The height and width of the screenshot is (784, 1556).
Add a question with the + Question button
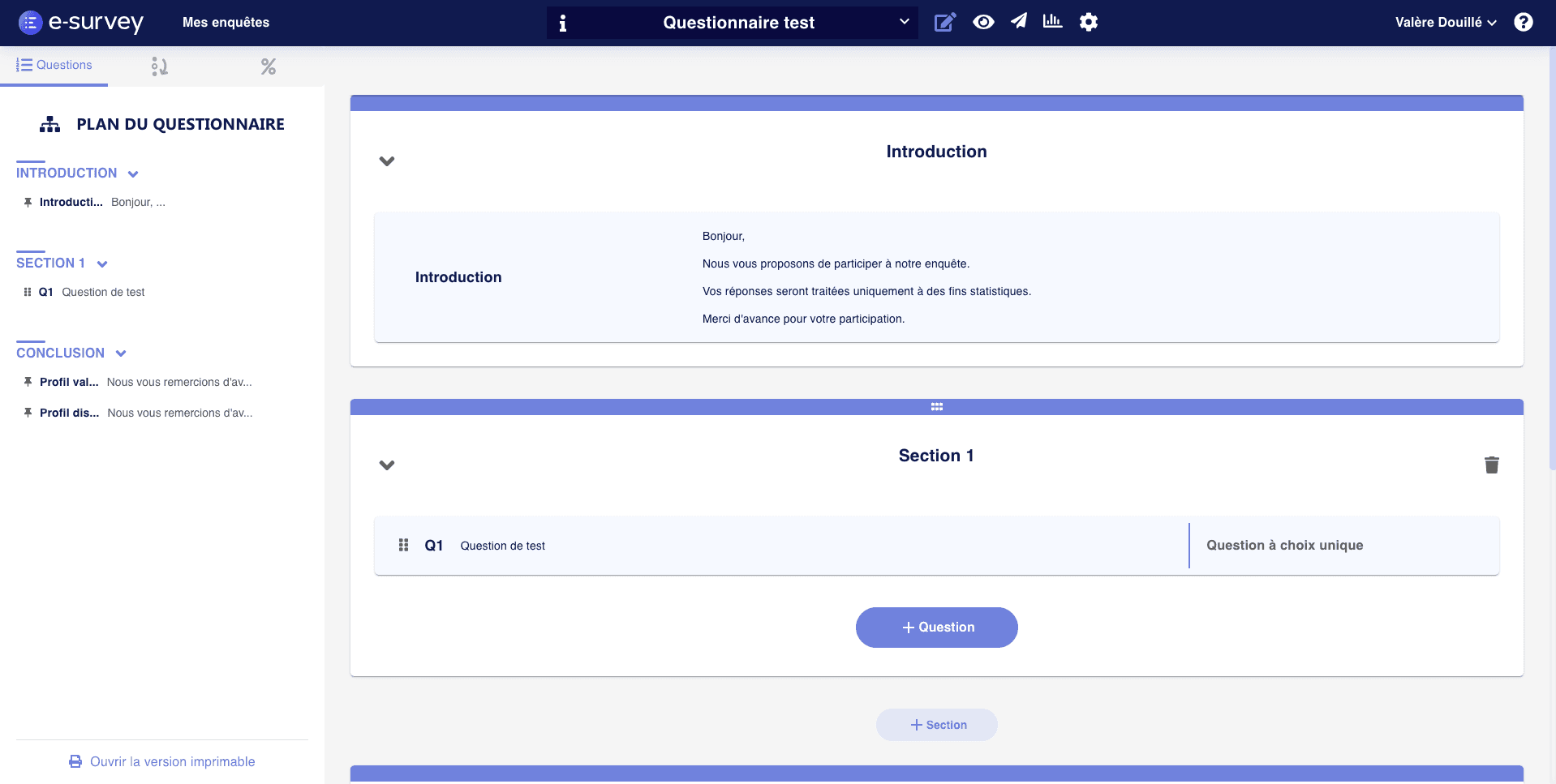click(936, 628)
